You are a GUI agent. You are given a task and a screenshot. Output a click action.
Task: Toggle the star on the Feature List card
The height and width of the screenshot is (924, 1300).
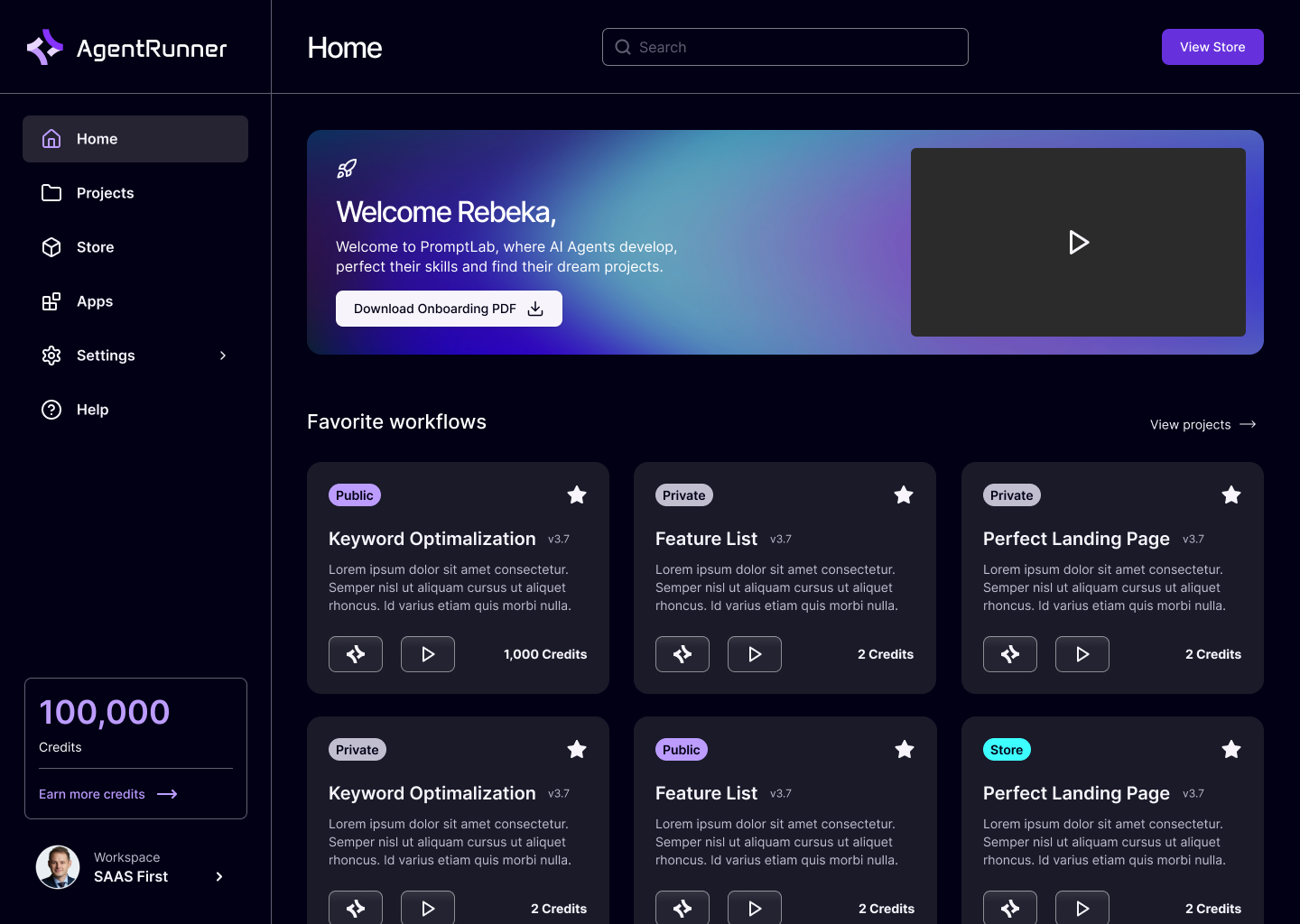904,494
